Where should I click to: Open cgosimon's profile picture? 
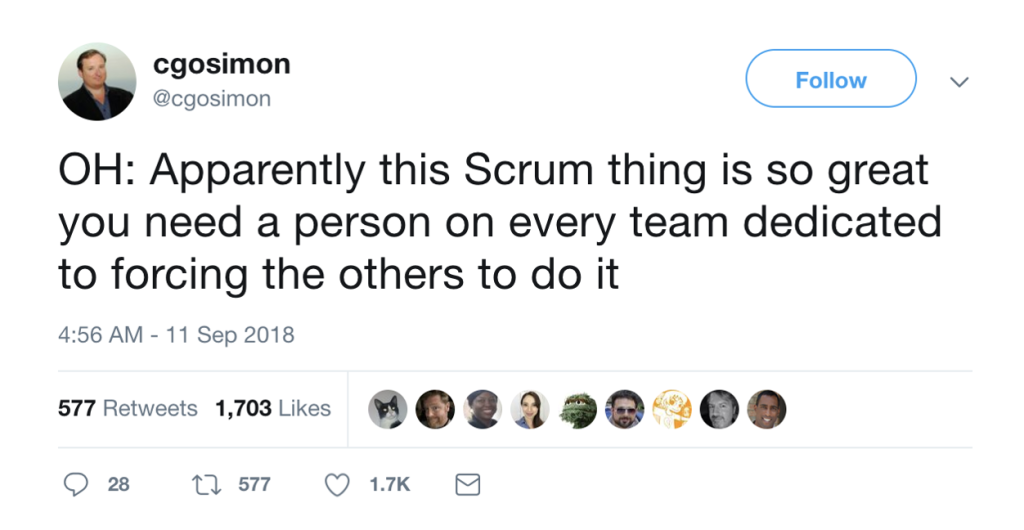[x=97, y=82]
